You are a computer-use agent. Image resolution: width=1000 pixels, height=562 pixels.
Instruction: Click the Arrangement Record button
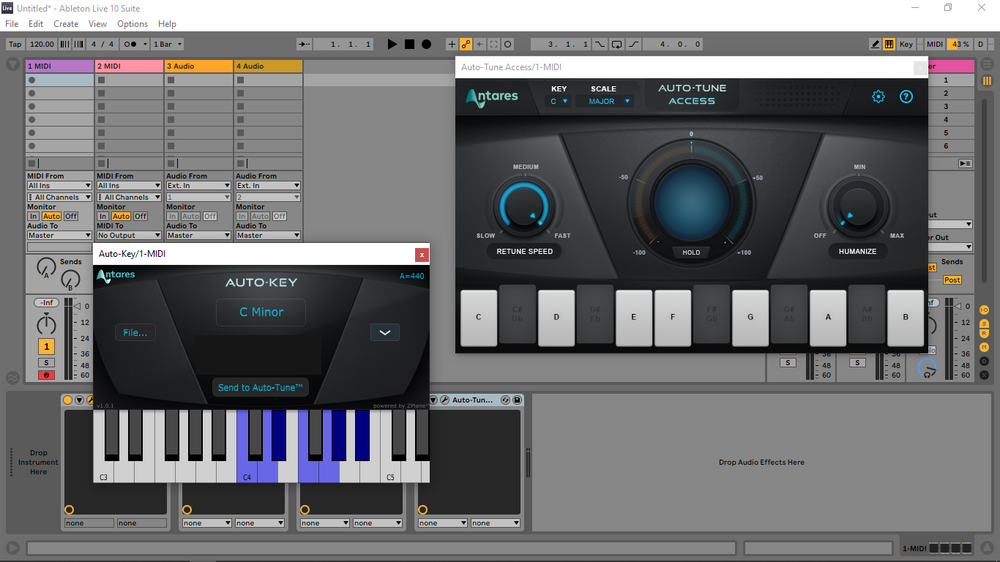(x=427, y=44)
